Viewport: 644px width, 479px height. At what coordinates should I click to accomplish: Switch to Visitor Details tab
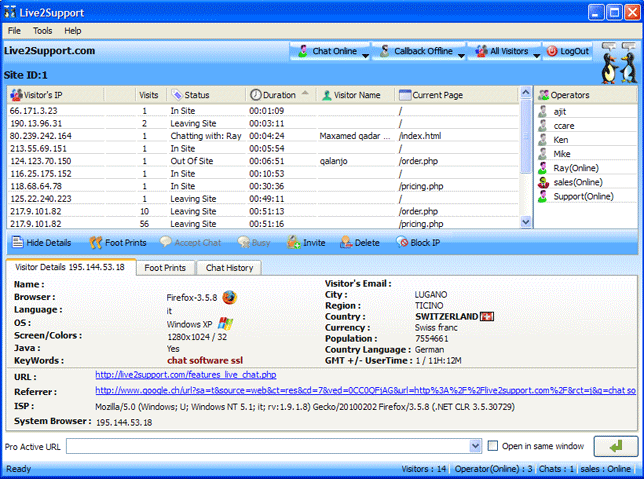click(x=70, y=267)
